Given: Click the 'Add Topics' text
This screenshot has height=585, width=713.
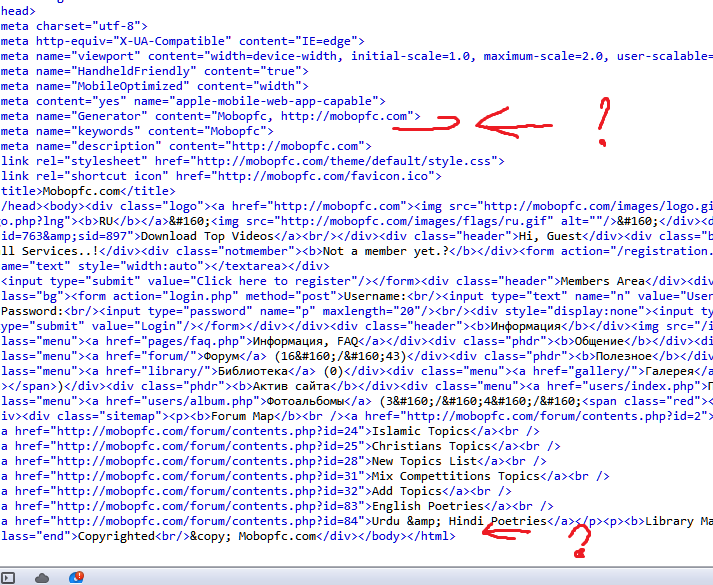Looking at the screenshot, I should click(x=407, y=491).
